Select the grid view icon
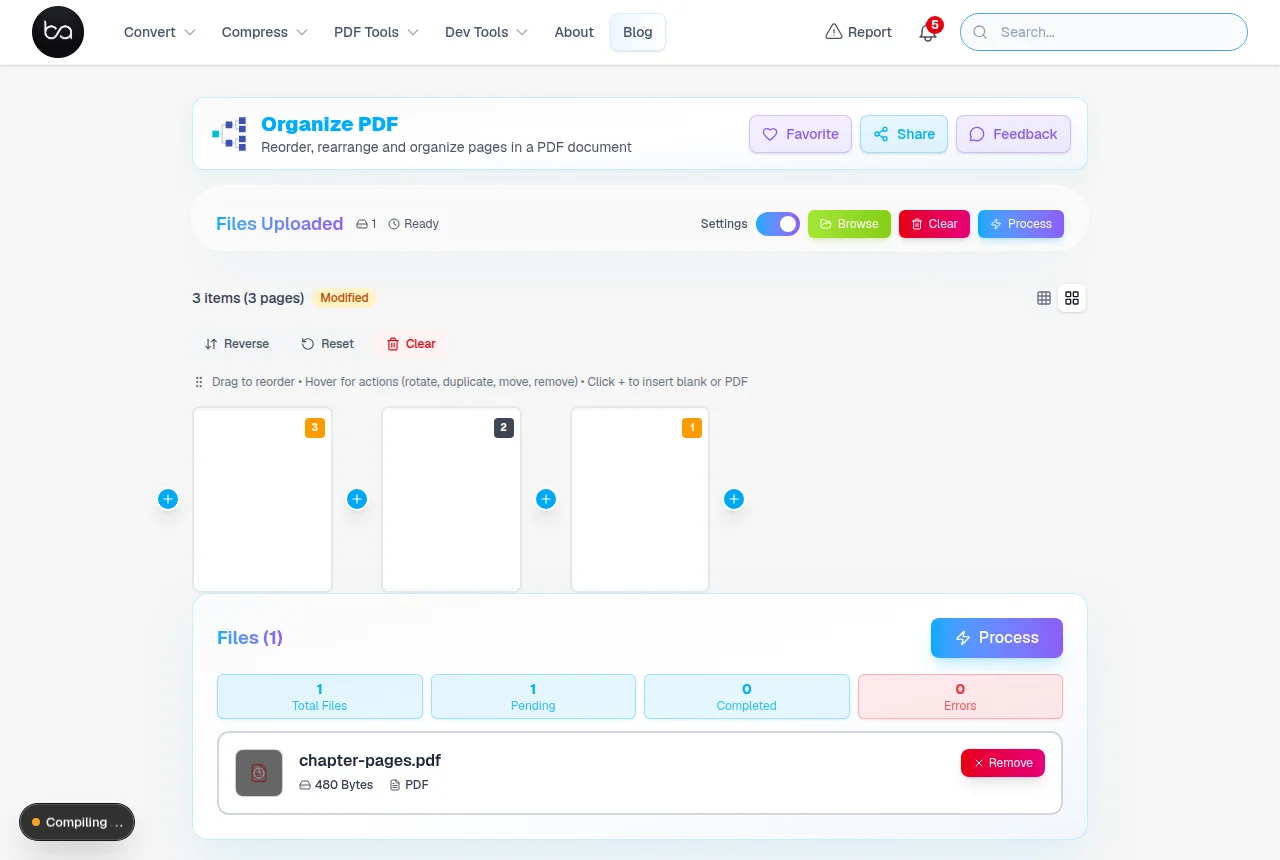 [x=1072, y=298]
